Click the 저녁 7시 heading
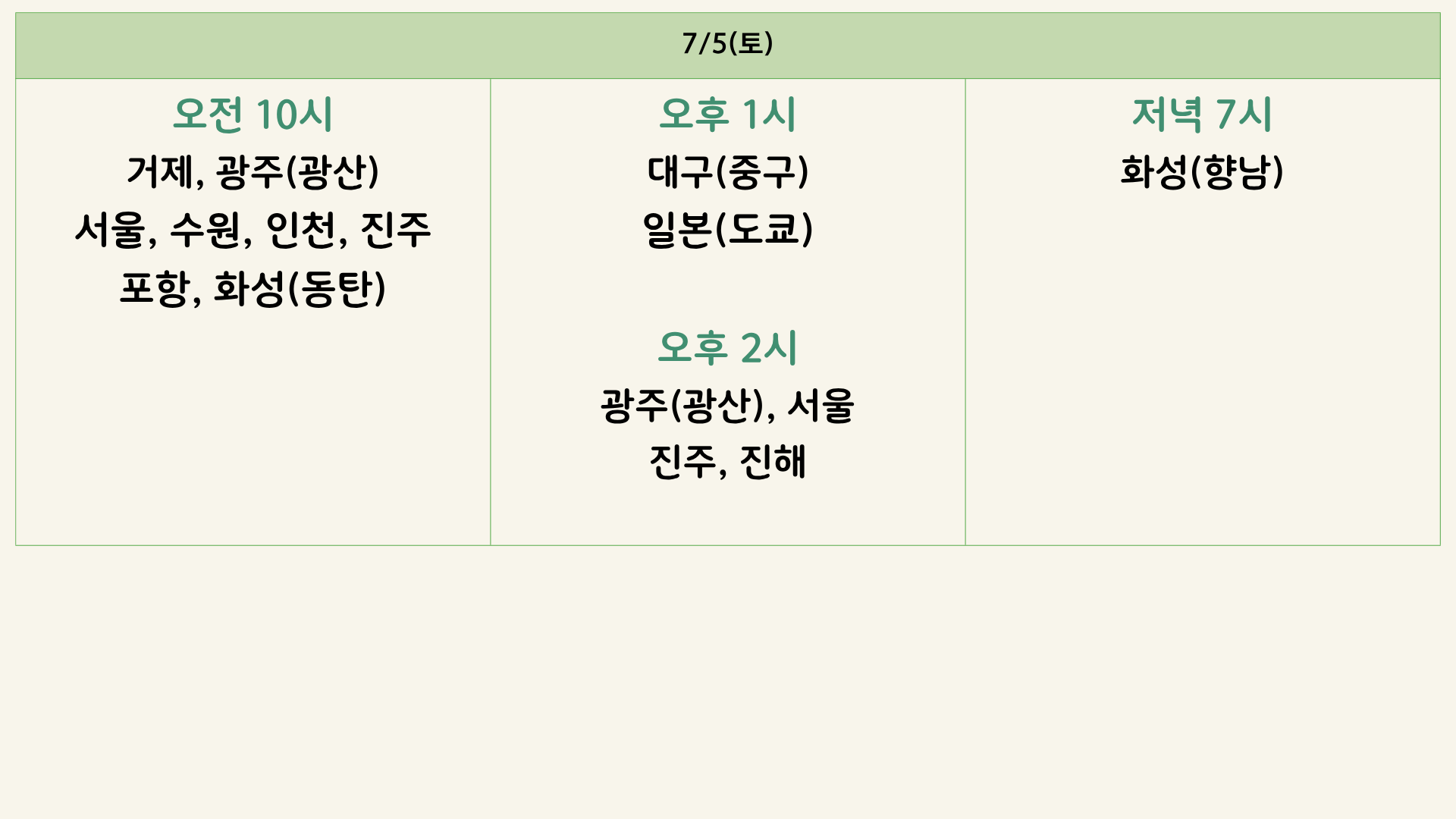 tap(1202, 115)
